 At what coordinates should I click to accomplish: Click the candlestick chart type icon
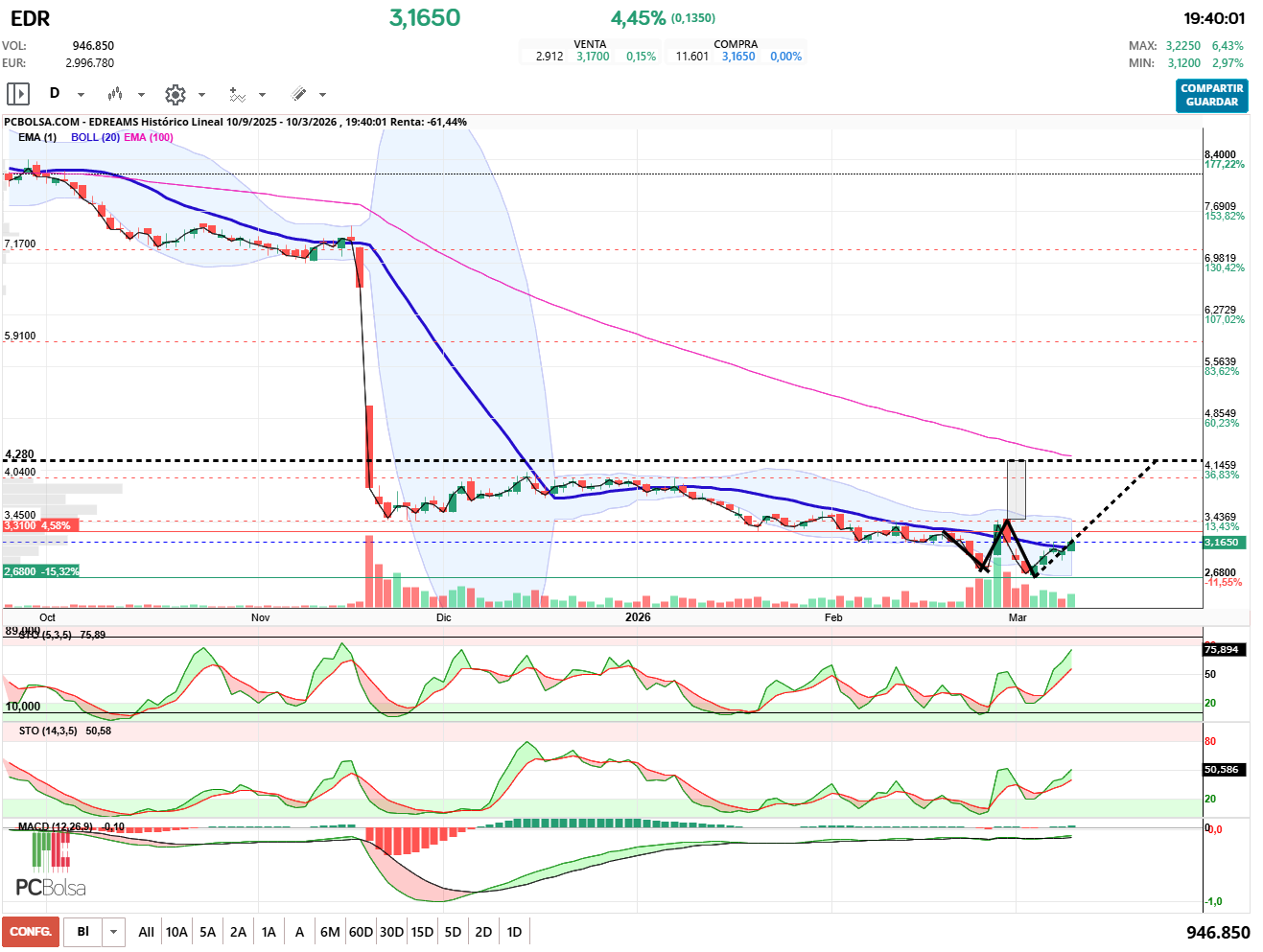click(115, 94)
